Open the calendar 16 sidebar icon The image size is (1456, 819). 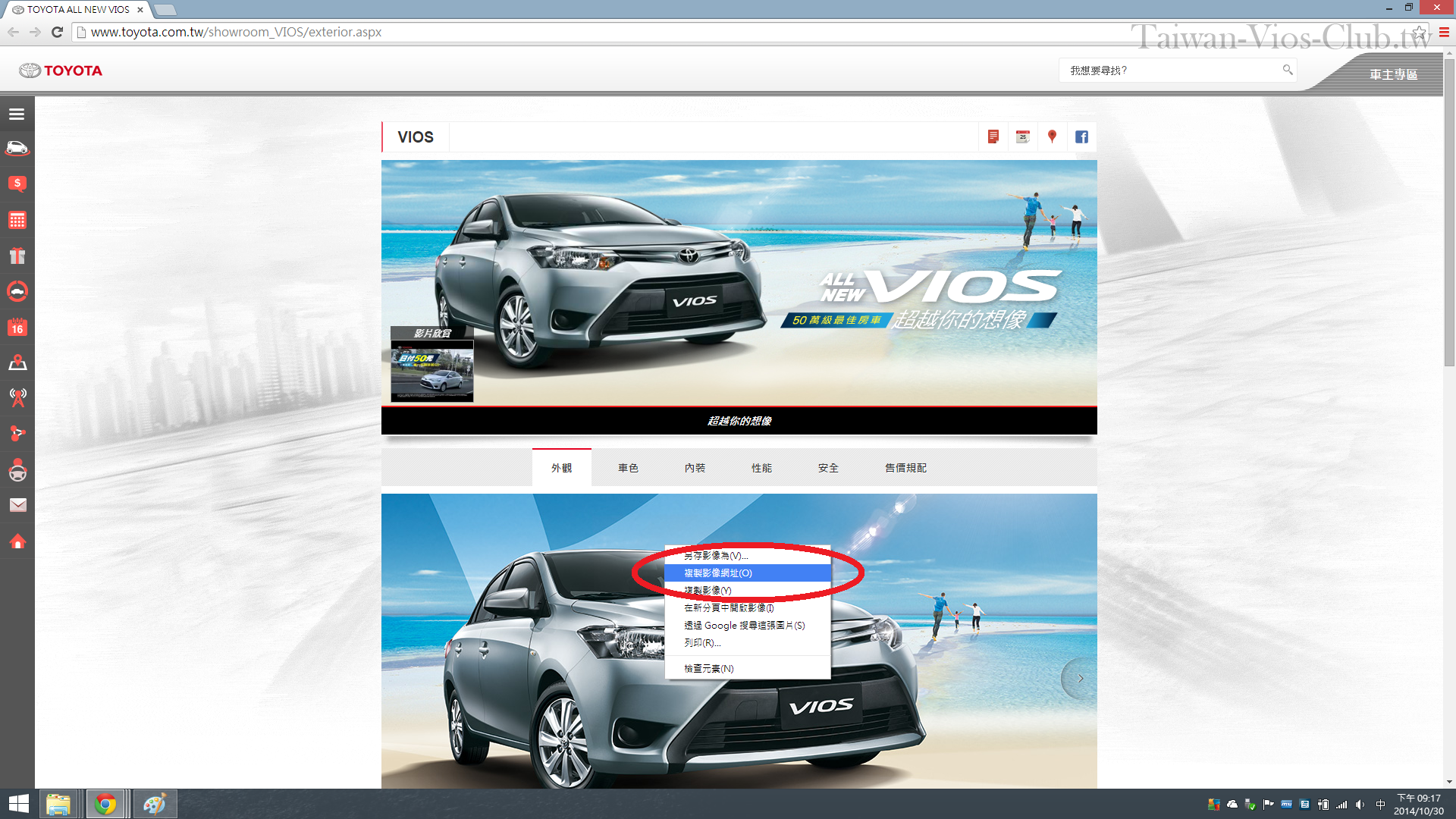[x=17, y=328]
